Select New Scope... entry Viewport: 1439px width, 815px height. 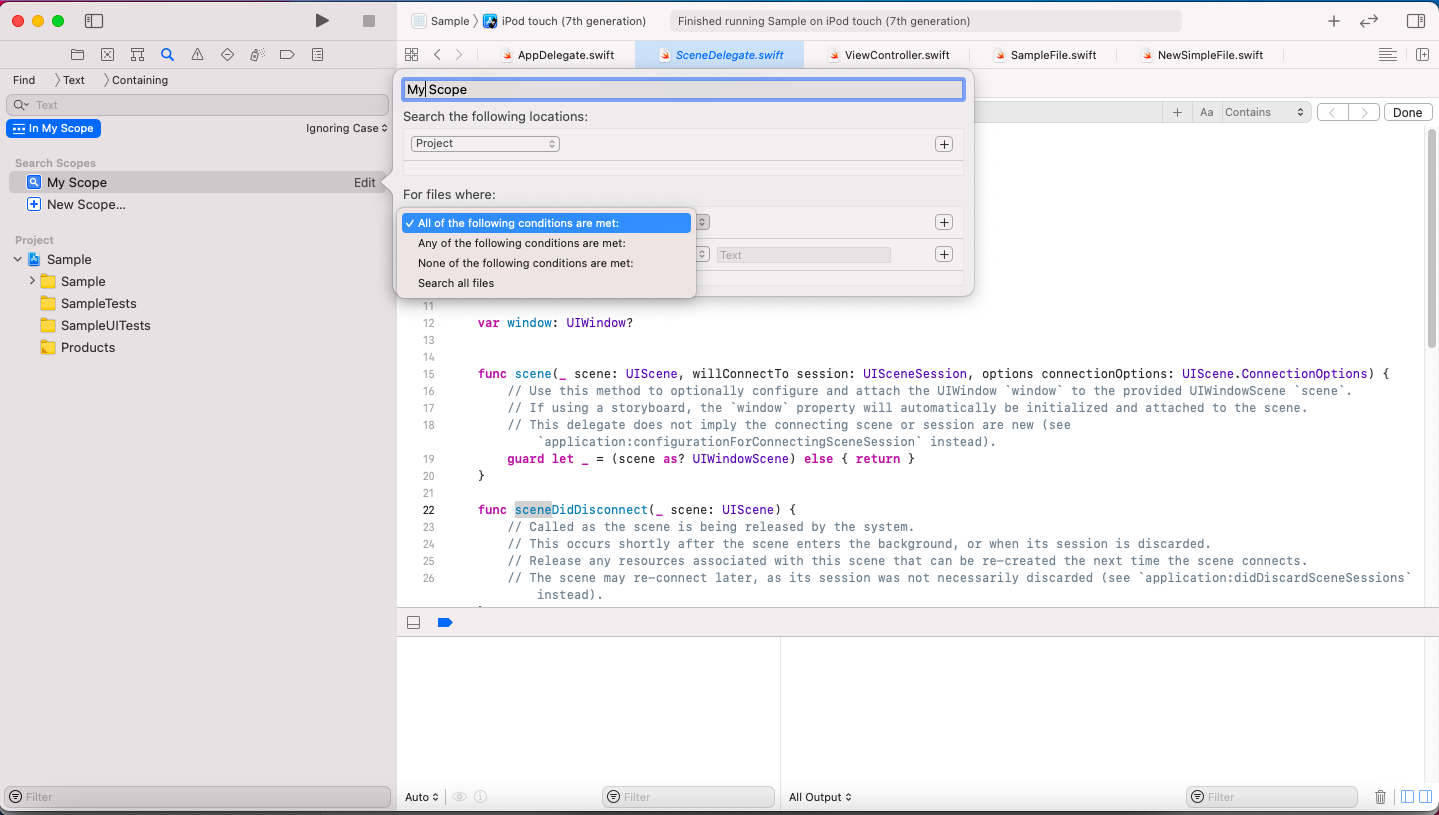[x=86, y=204]
